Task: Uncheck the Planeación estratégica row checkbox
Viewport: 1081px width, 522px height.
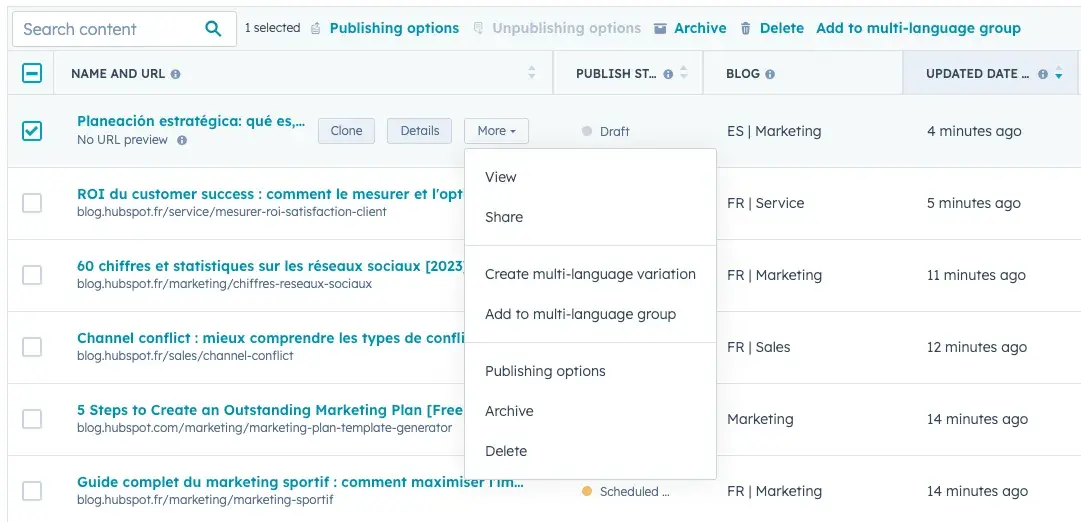Action: pos(32,131)
